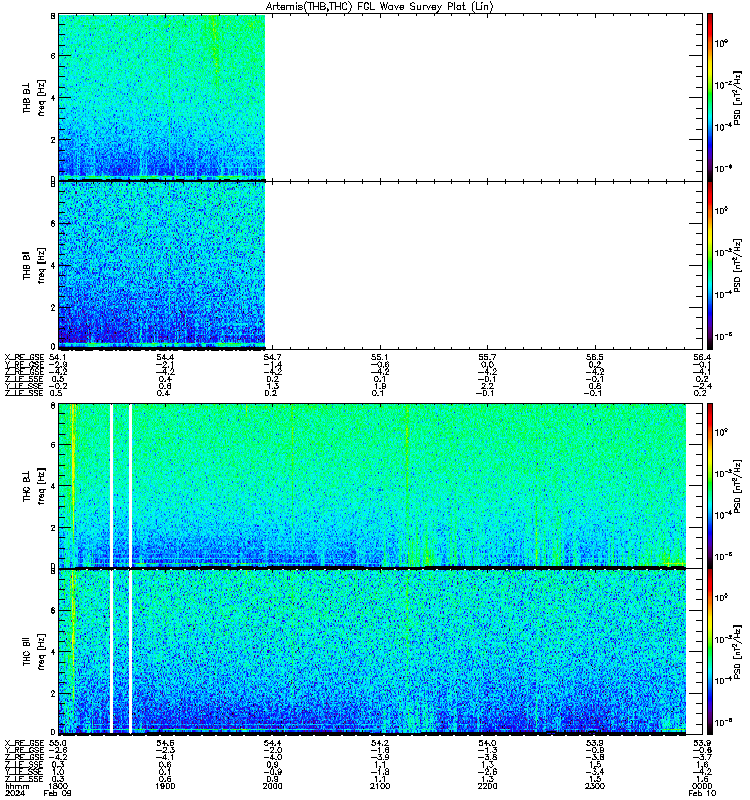Click the THB B-parallel PSD color bar
Image resolution: width=750 pixels, height=800 pixels.
coord(710,265)
